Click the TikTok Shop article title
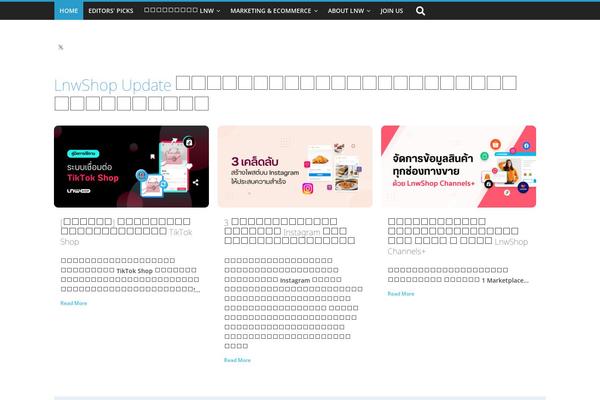The width and height of the screenshot is (600, 400). (x=126, y=231)
